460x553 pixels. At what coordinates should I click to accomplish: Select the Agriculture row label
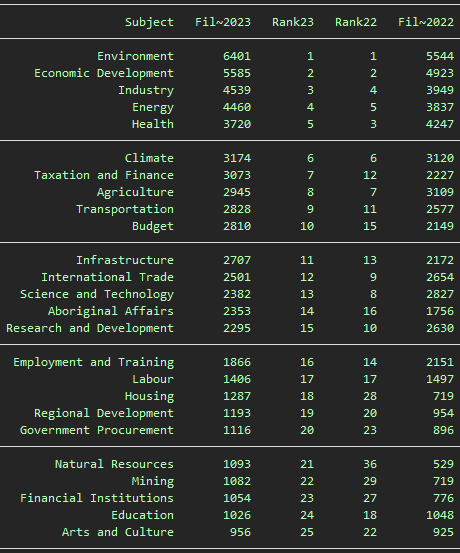135,192
